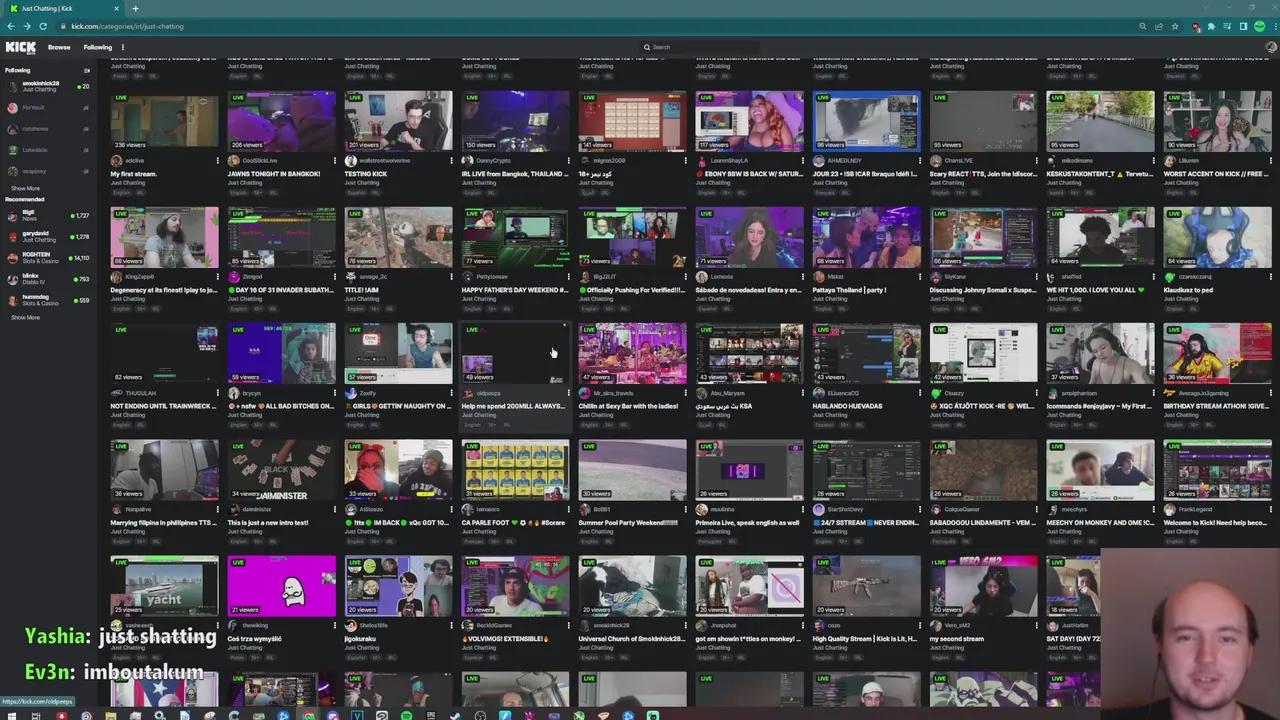Select Browse in the Kick navigation bar
The image size is (1280, 720).
pos(59,47)
